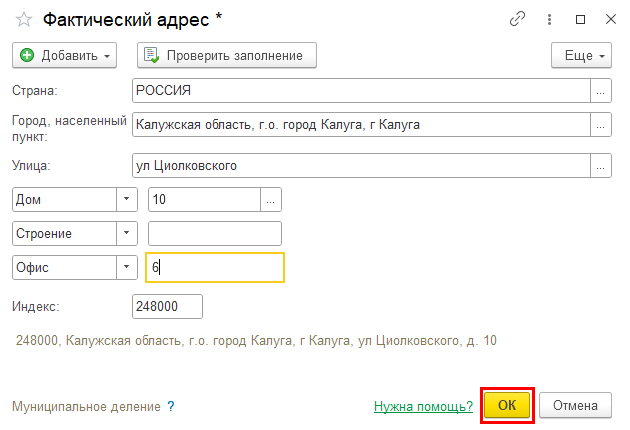
Task: Expand the Дом type dropdown arrow
Action: [x=127, y=200]
